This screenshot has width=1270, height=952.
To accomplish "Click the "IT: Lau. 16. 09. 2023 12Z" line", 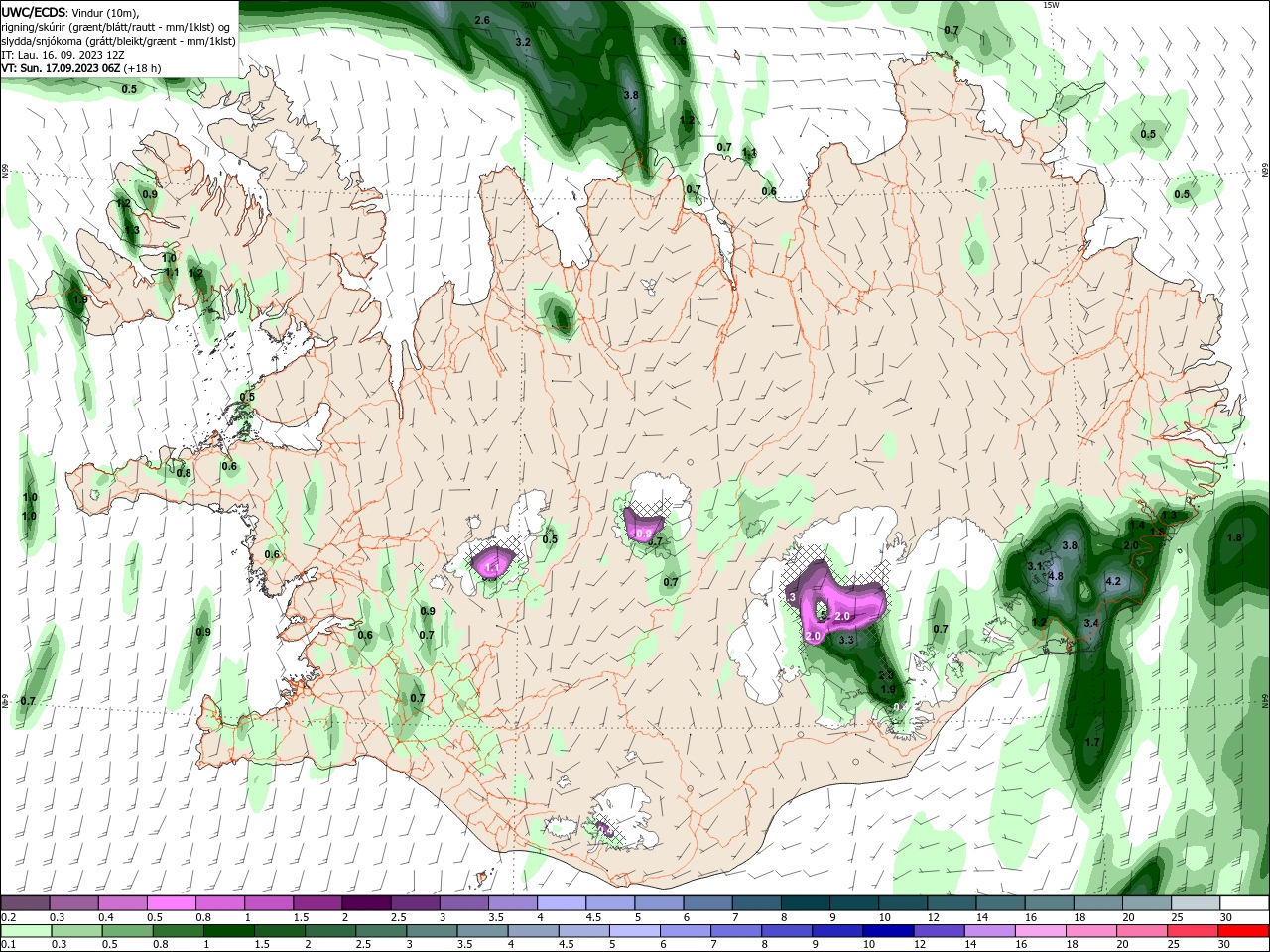I will pyautogui.click(x=63, y=55).
